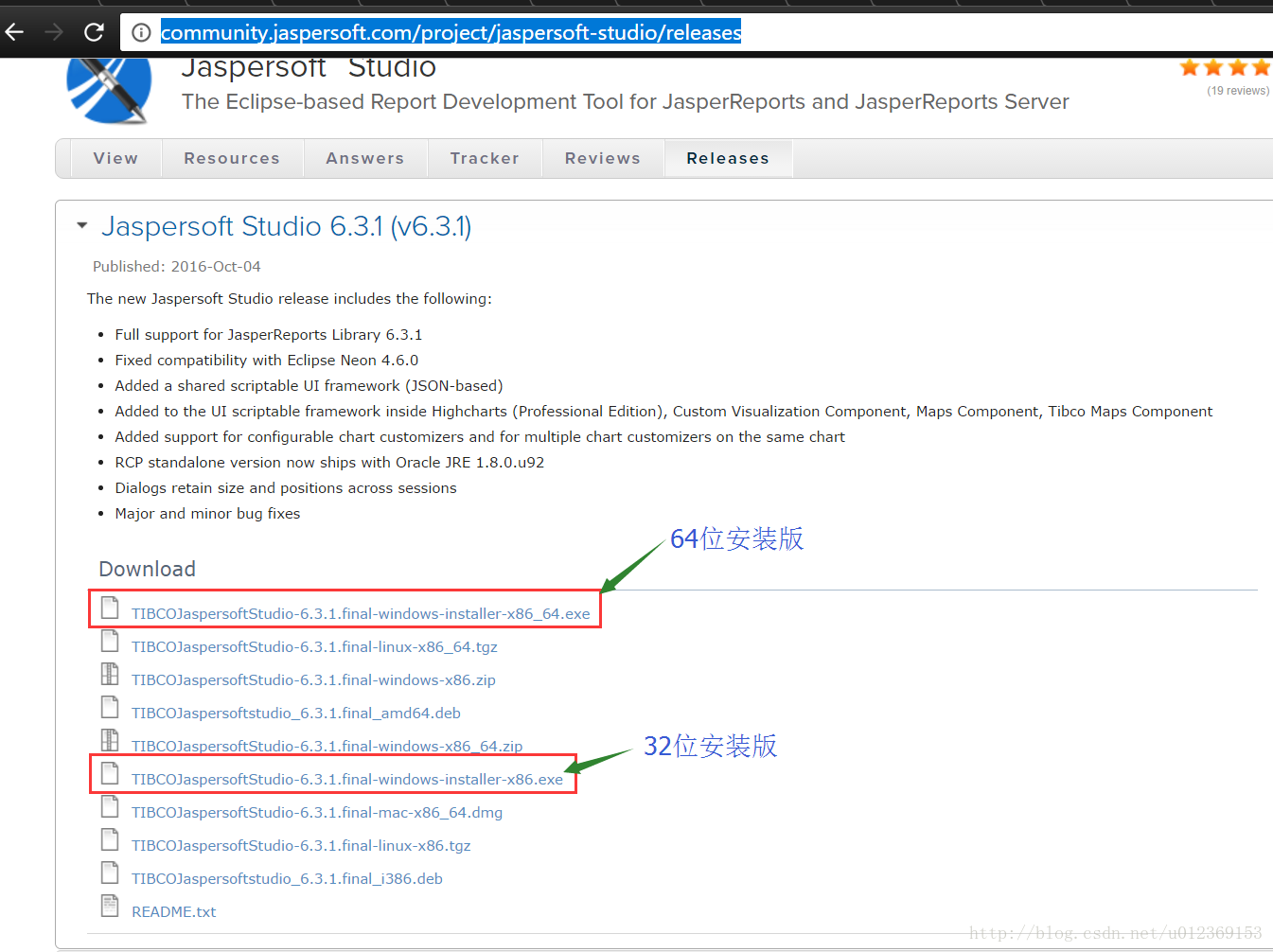1273x952 pixels.
Task: Click archive icon beside windows-x86.zip
Action: point(110,674)
